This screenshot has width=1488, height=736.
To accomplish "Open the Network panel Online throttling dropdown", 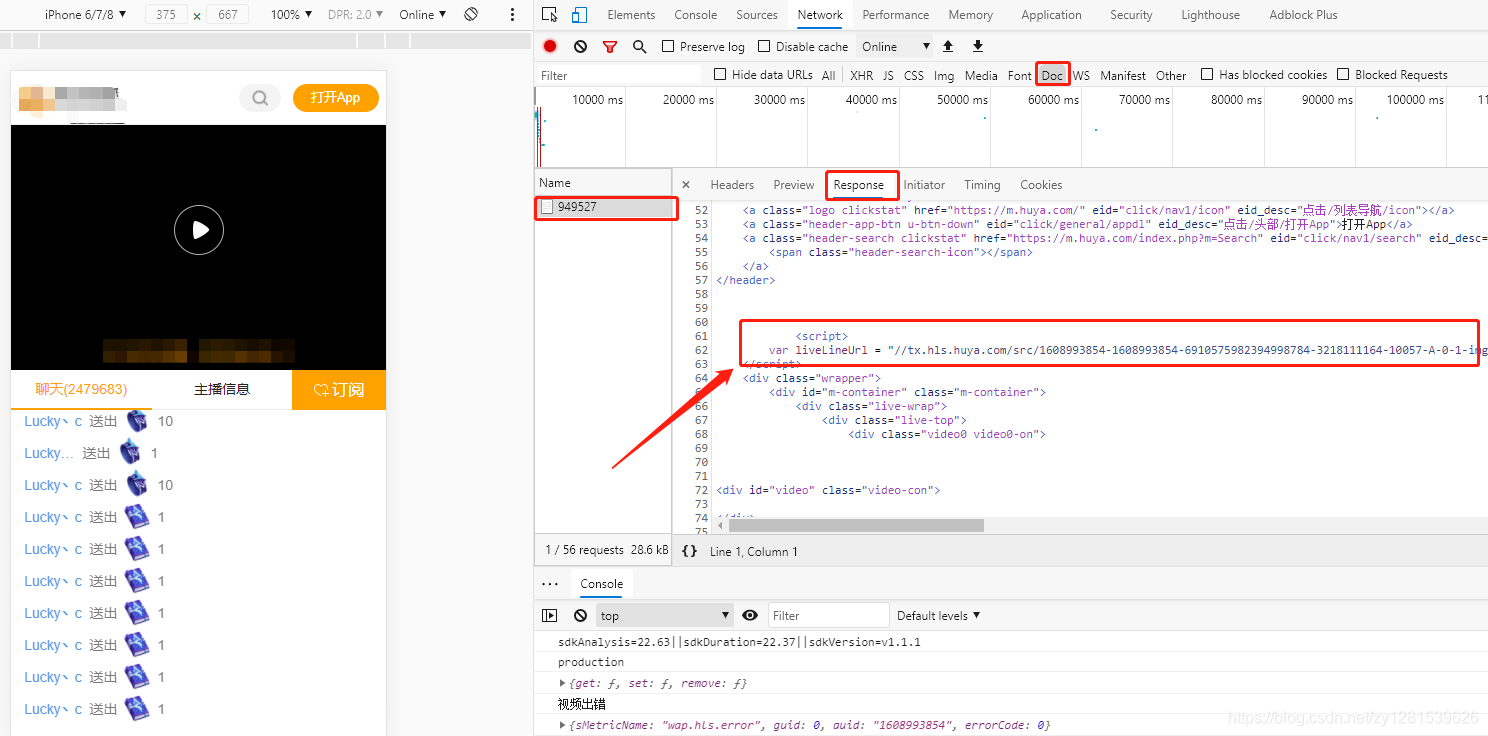I will pos(895,46).
